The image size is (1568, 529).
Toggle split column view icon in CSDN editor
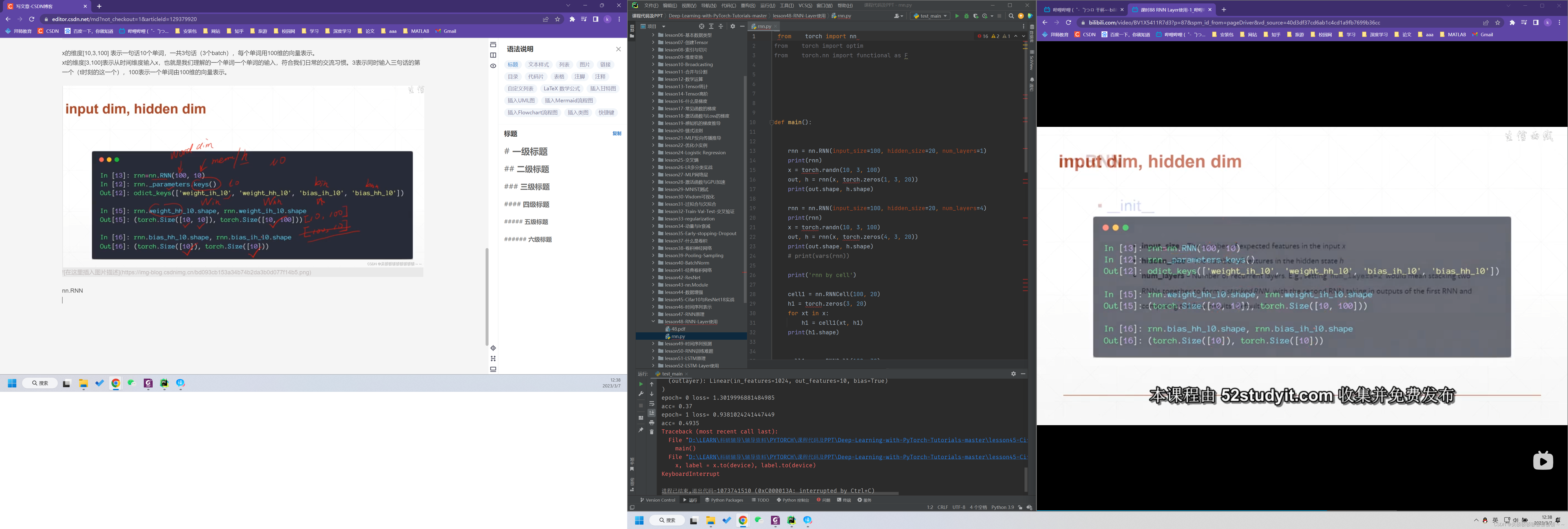(493, 55)
